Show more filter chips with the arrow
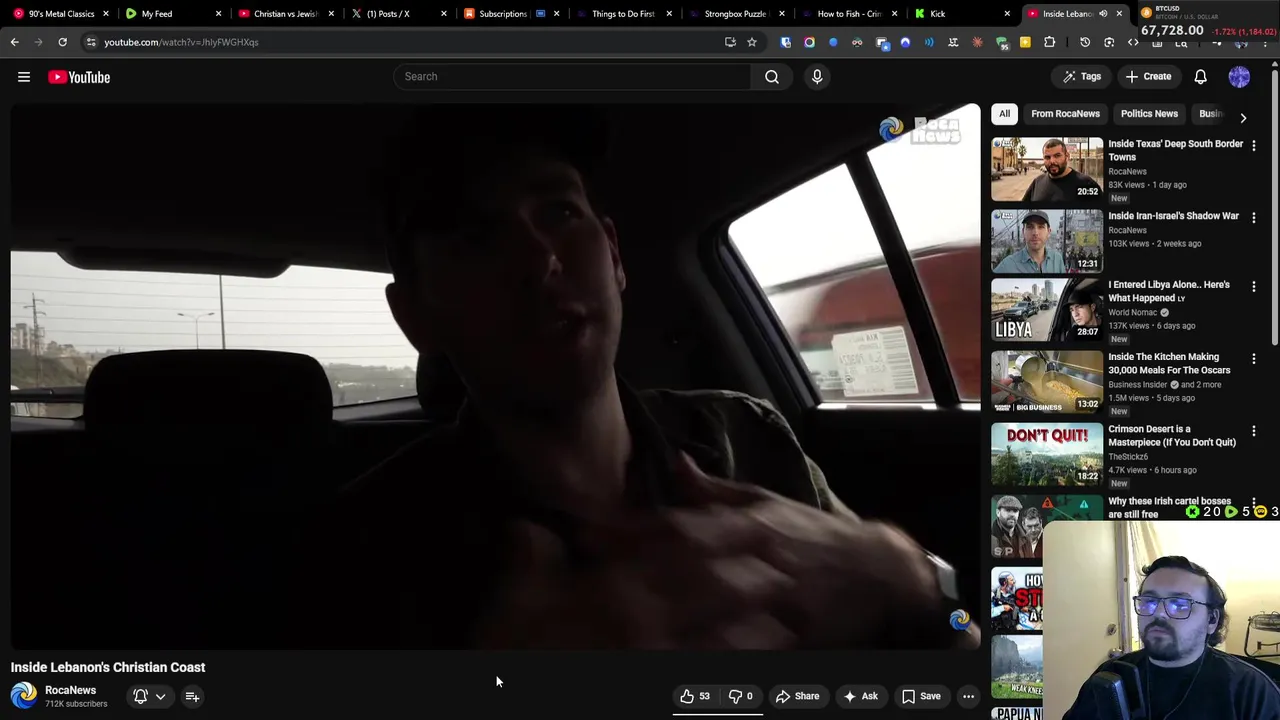1280x720 pixels. (x=1243, y=117)
